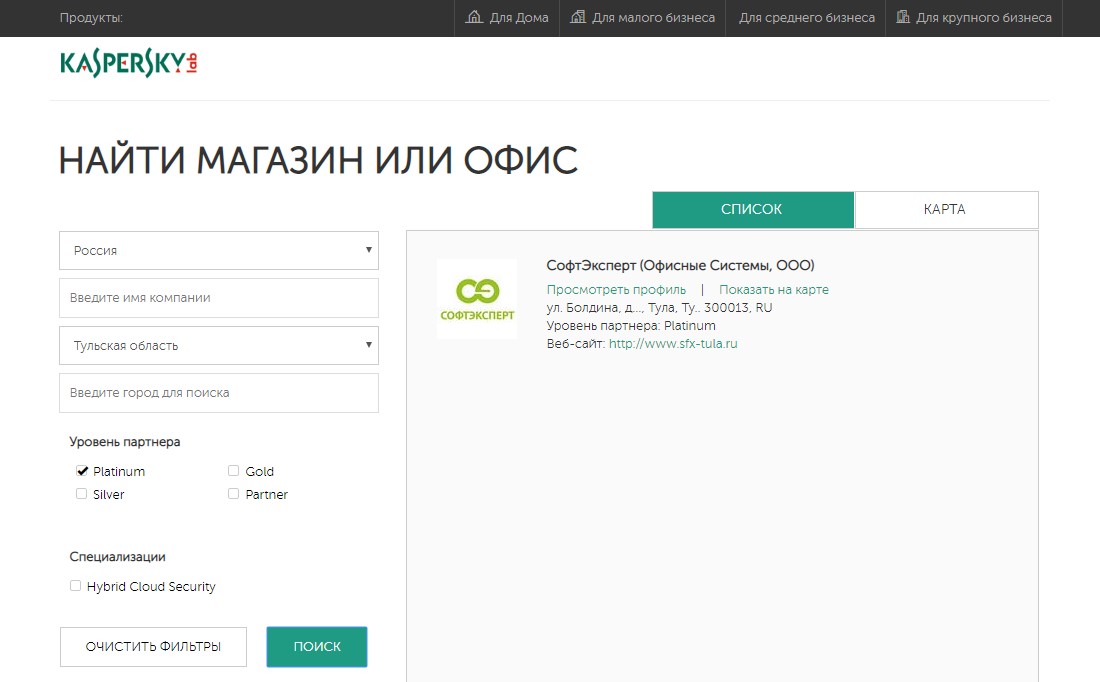Open Просмотреть профиль link
This screenshot has width=1100, height=682.
click(616, 290)
